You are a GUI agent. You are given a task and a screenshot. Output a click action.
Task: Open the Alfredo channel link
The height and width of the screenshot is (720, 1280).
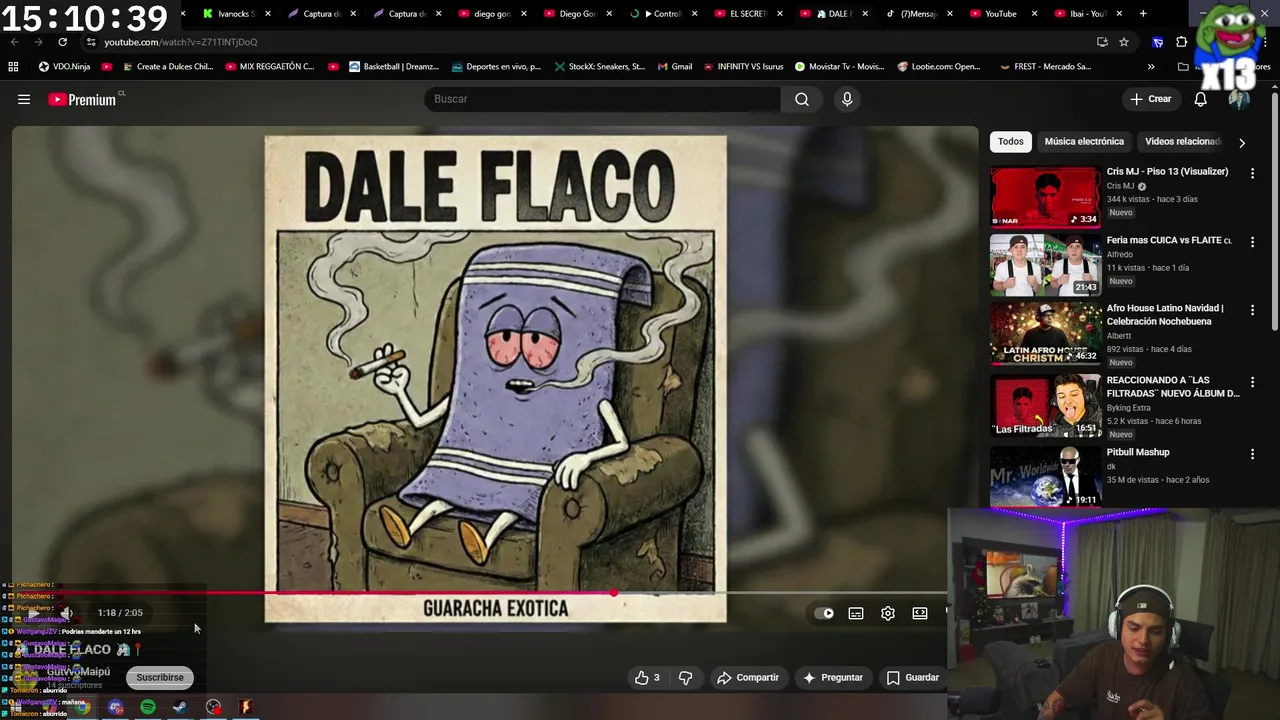click(x=1120, y=255)
